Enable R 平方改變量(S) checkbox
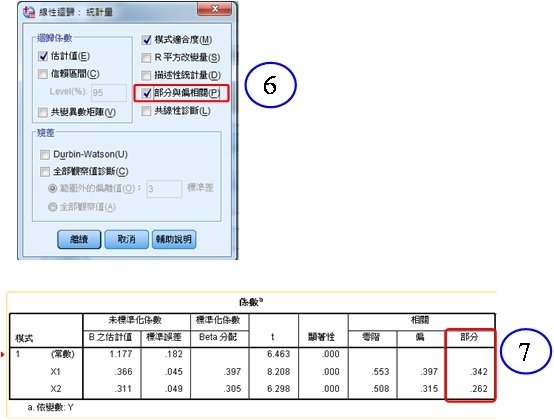The width and height of the screenshot is (554, 420). 146,58
